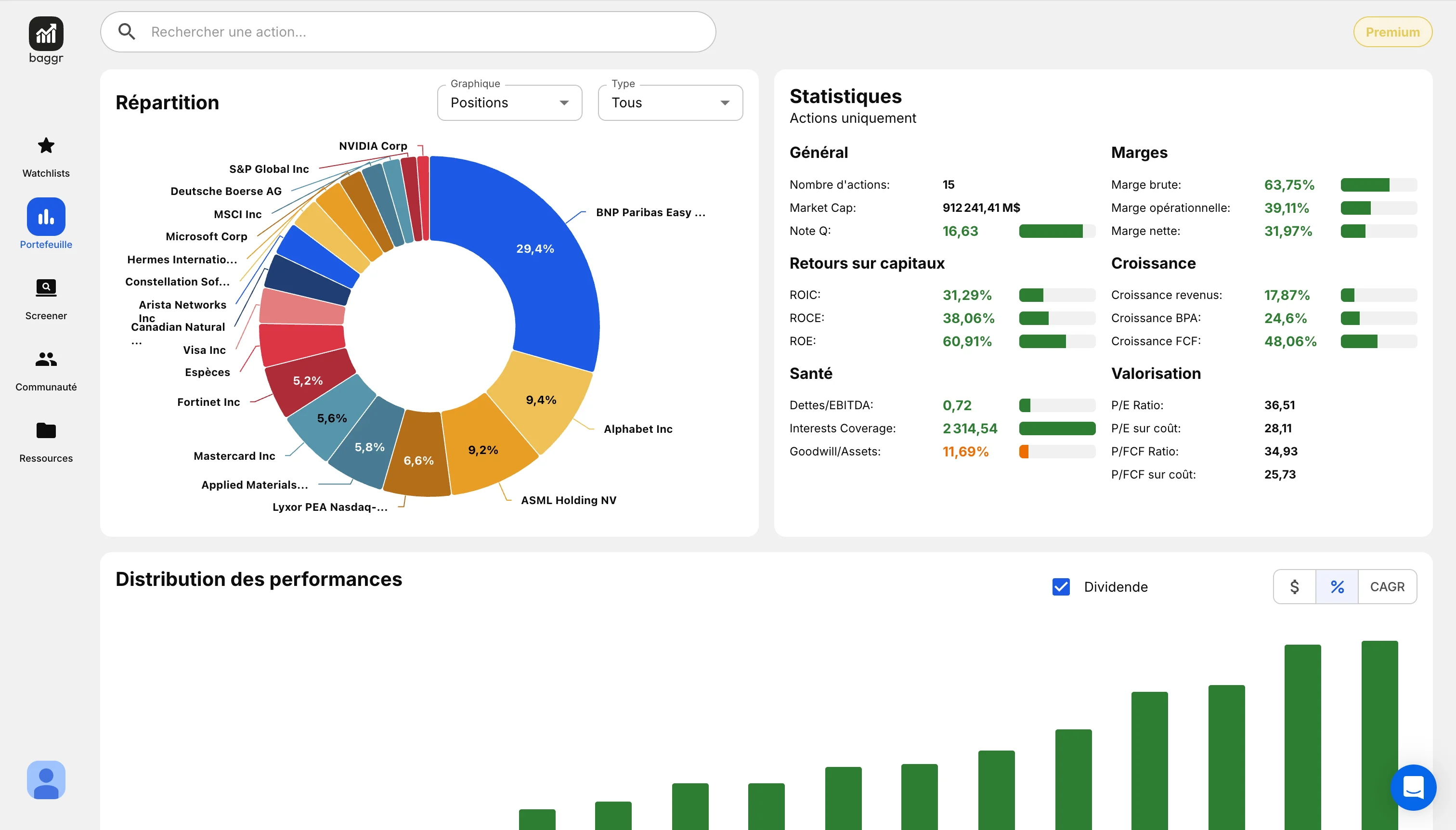1456x830 pixels.
Task: Click the user profile avatar icon
Action: point(46,779)
